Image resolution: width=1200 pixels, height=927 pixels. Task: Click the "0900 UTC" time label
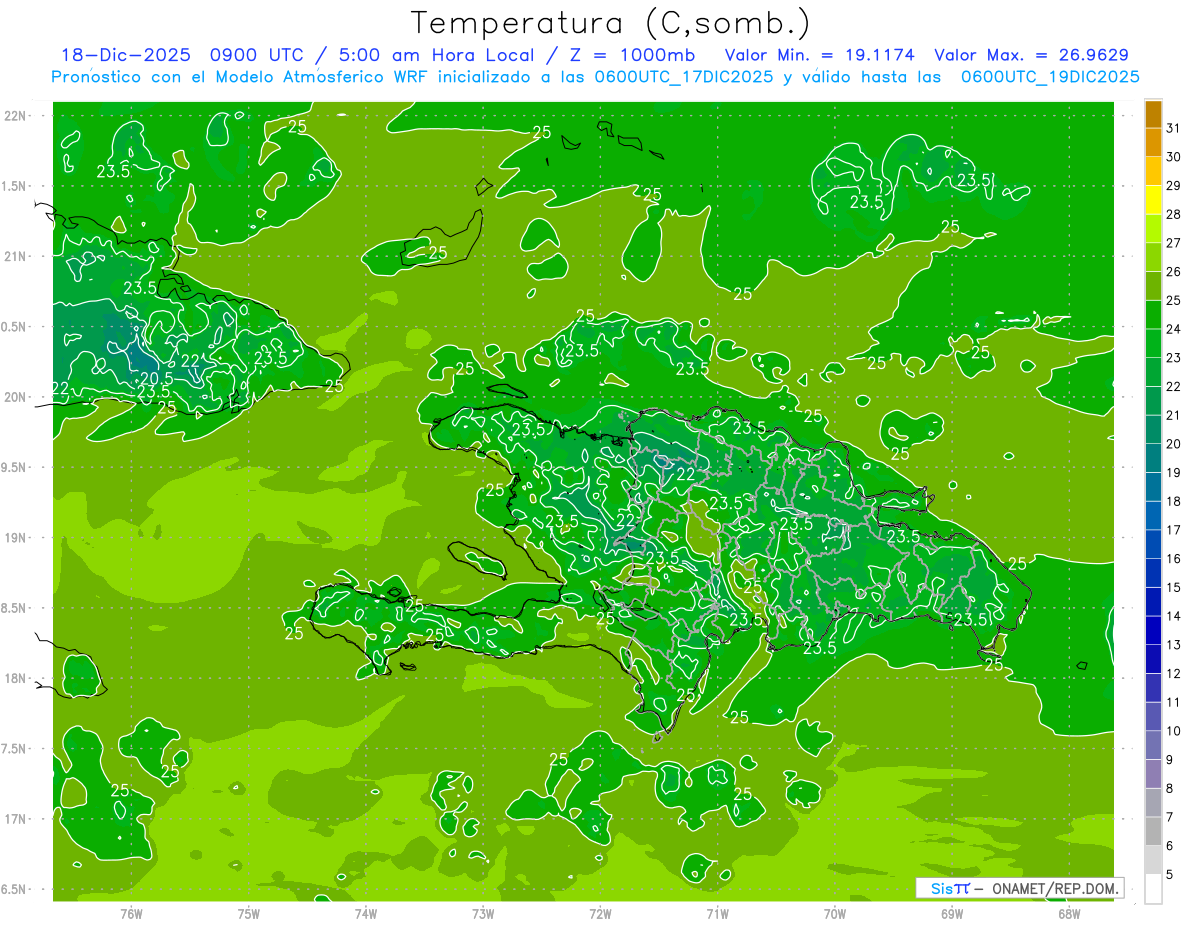pyautogui.click(x=258, y=55)
